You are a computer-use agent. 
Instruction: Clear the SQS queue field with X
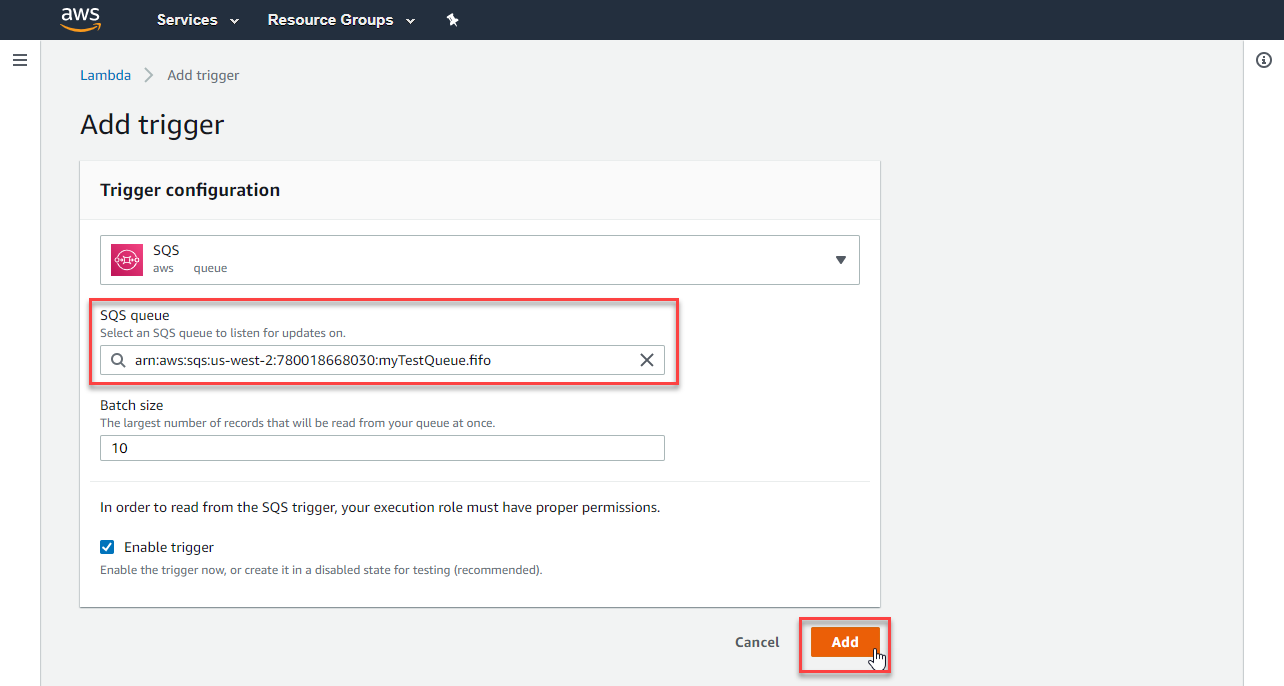(x=647, y=360)
